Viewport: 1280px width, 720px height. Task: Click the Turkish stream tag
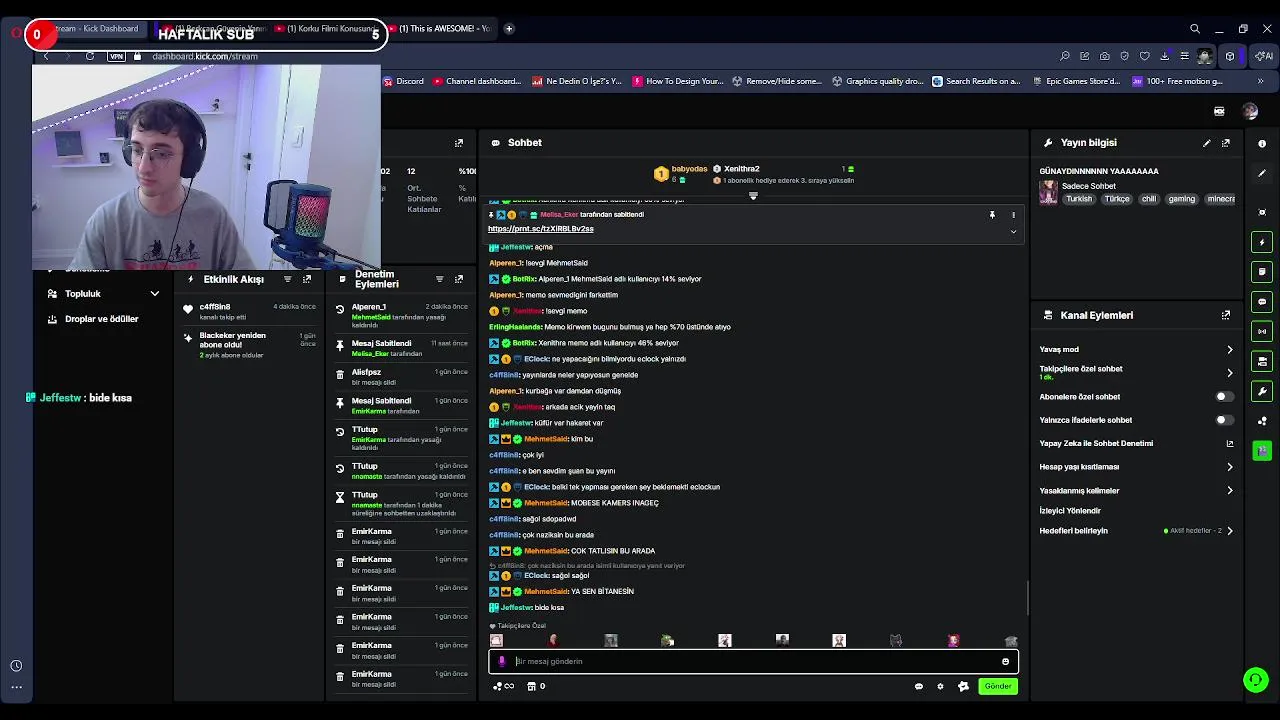click(1079, 199)
